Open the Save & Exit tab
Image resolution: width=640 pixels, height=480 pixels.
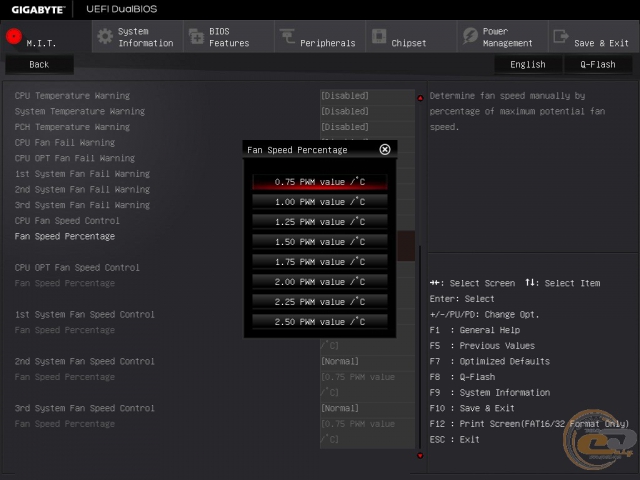pos(594,37)
